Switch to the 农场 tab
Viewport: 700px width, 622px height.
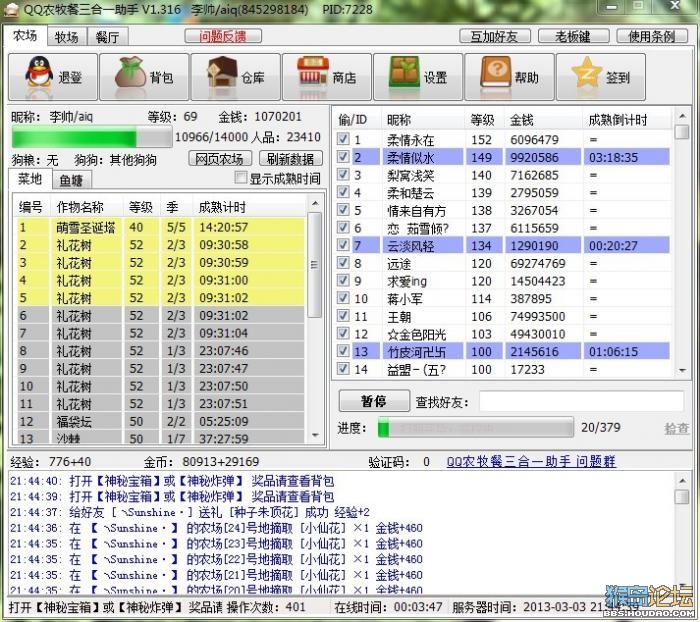click(x=25, y=35)
